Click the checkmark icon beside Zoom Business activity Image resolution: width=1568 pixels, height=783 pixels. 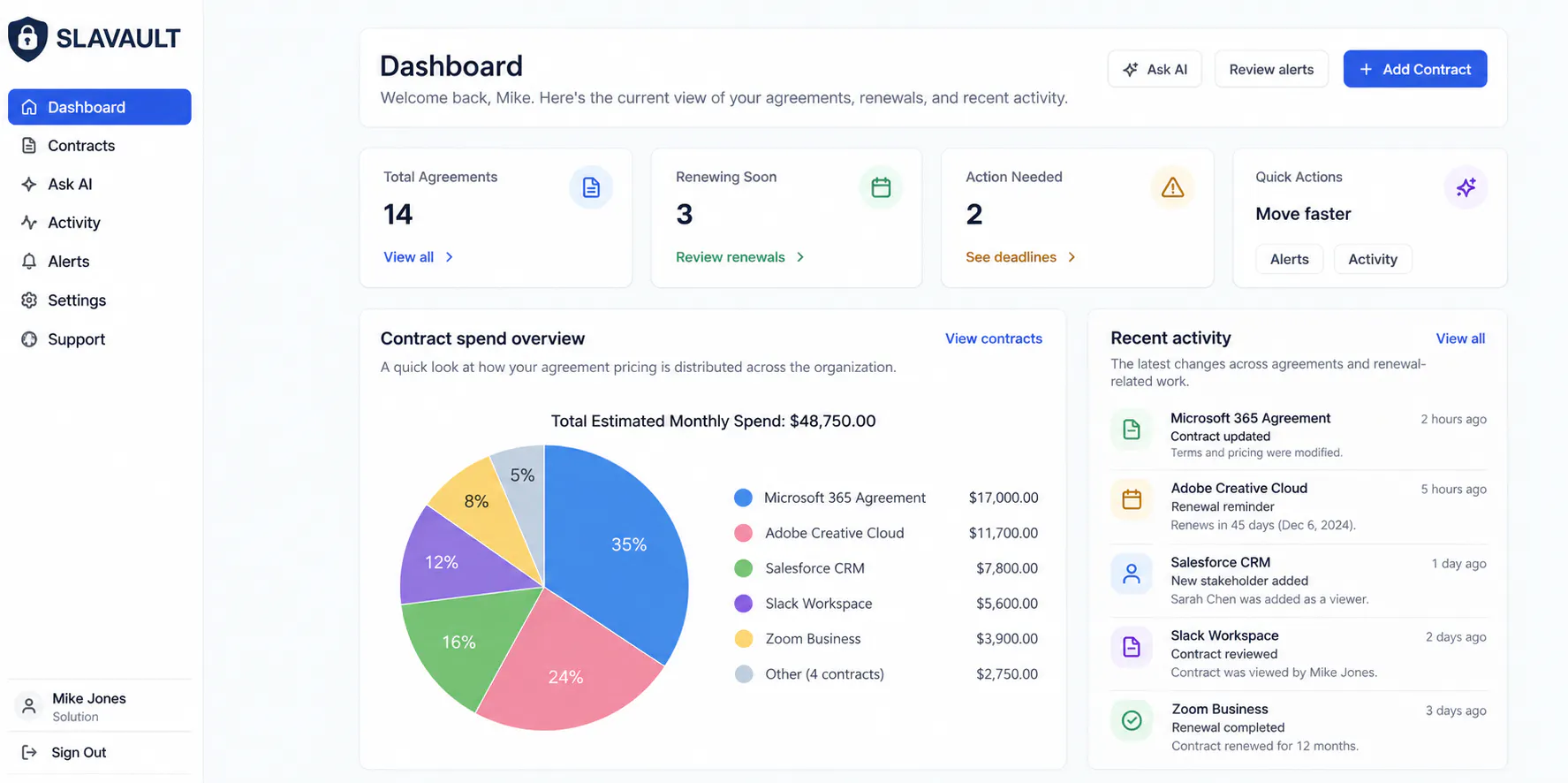(x=1132, y=720)
